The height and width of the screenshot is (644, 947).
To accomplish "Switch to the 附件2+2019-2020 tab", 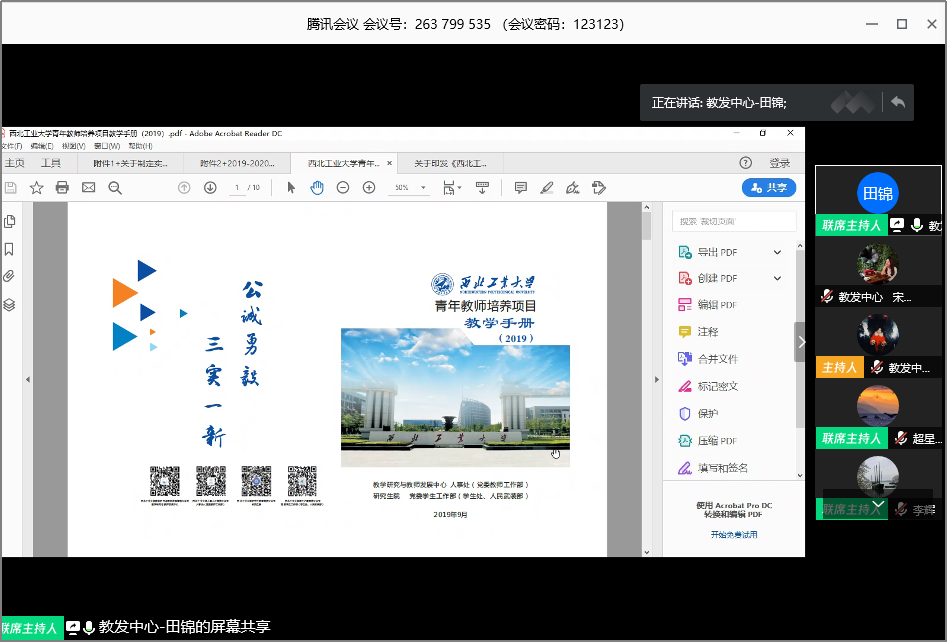I will click(237, 163).
